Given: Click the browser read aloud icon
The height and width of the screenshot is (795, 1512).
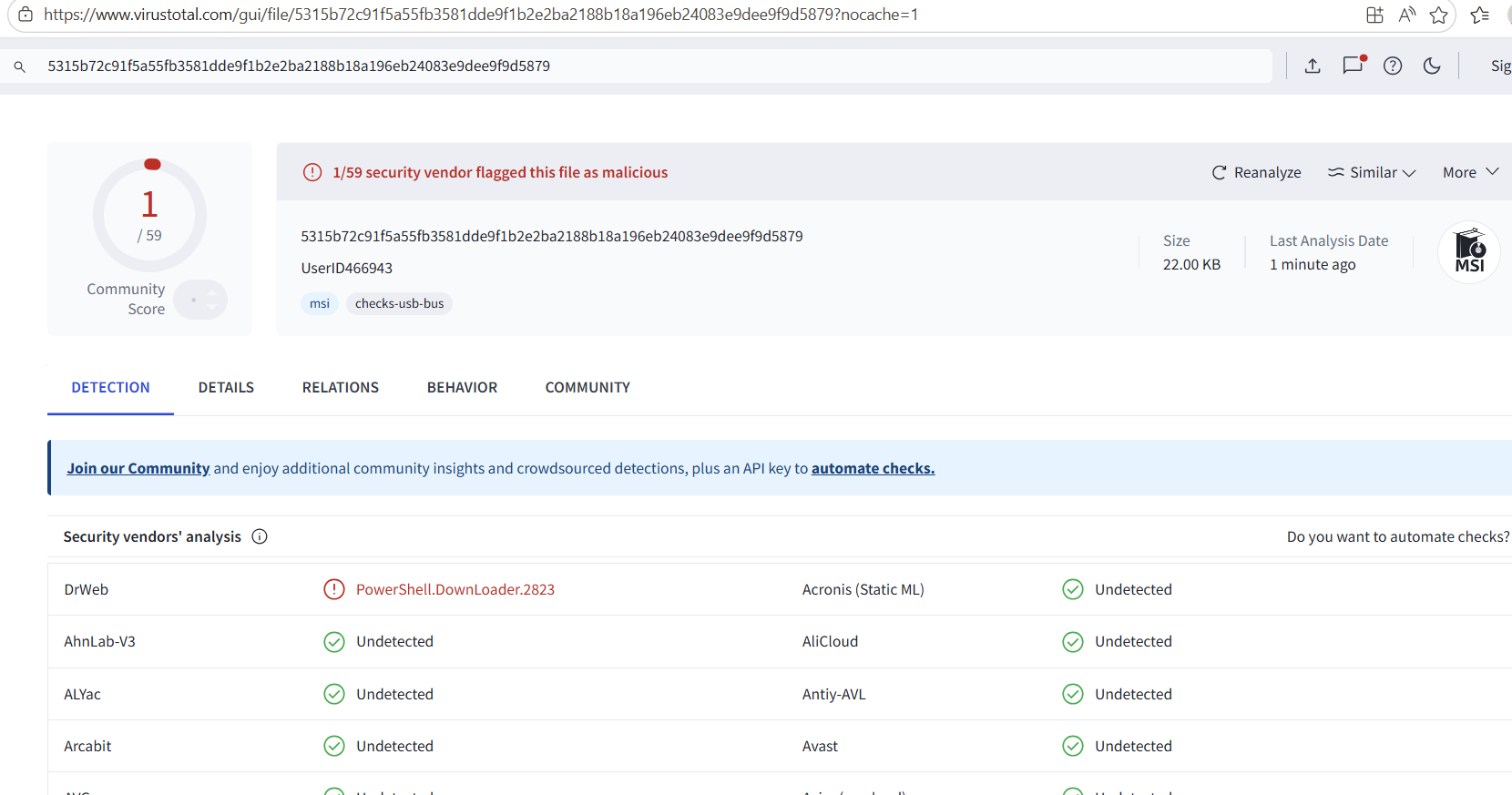Looking at the screenshot, I should pyautogui.click(x=1407, y=15).
